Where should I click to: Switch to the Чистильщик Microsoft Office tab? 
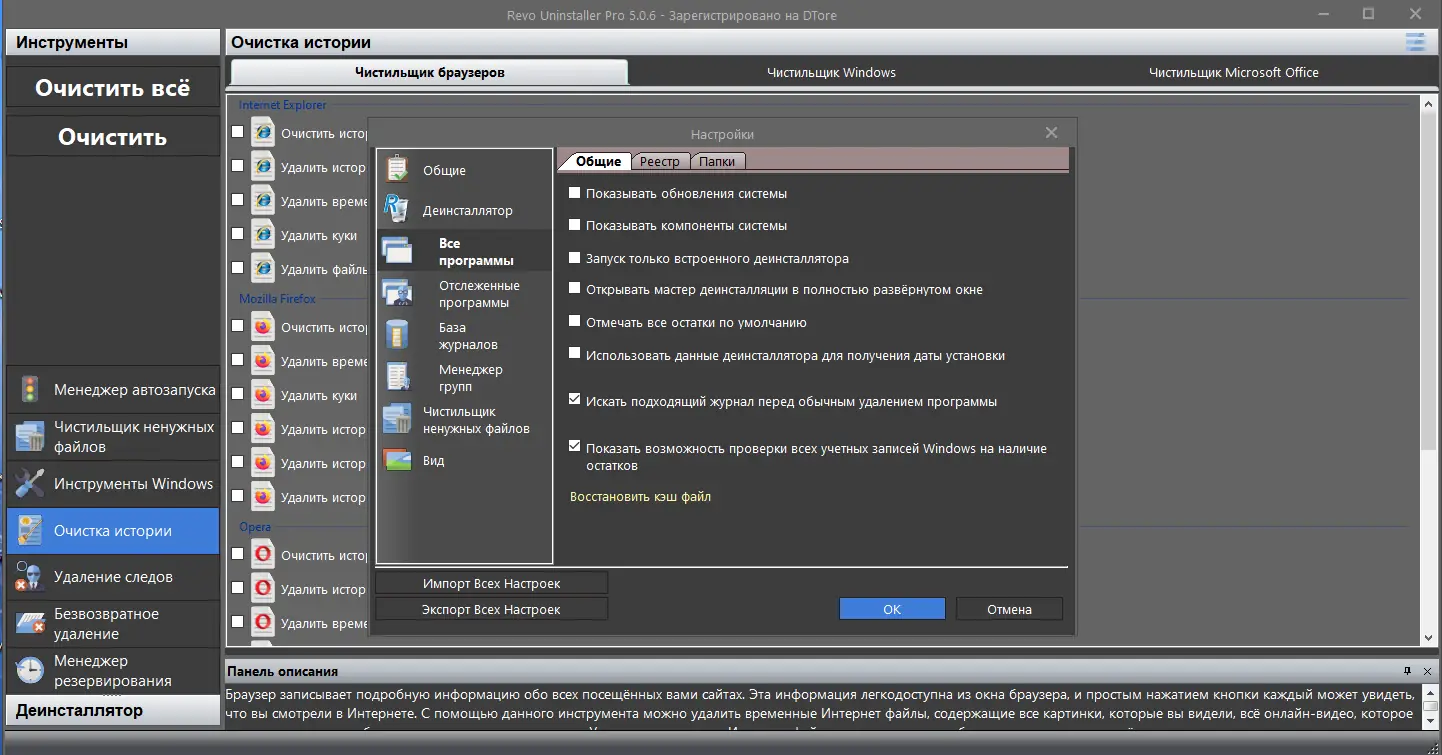pyautogui.click(x=1233, y=72)
